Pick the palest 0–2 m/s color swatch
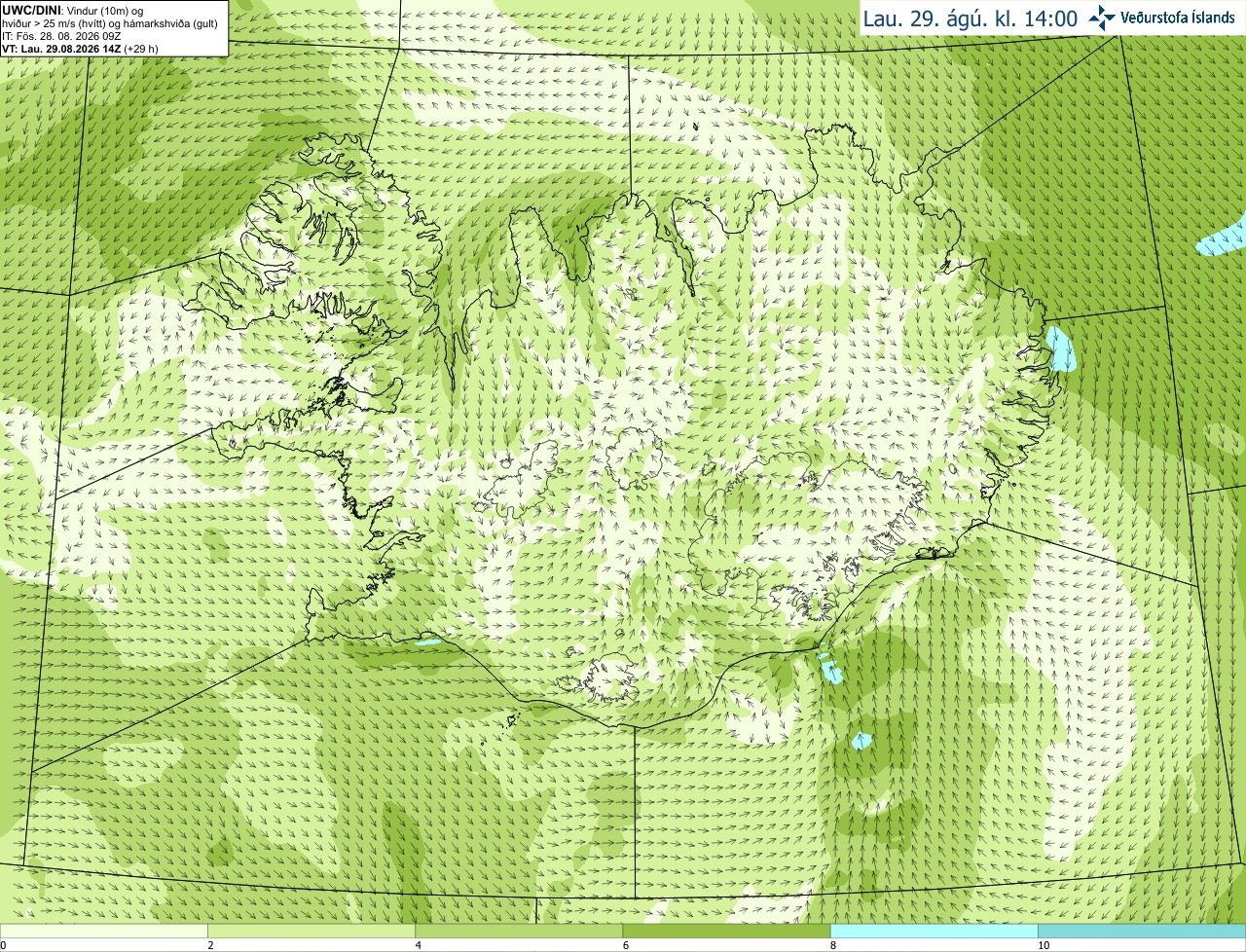 click(103, 932)
